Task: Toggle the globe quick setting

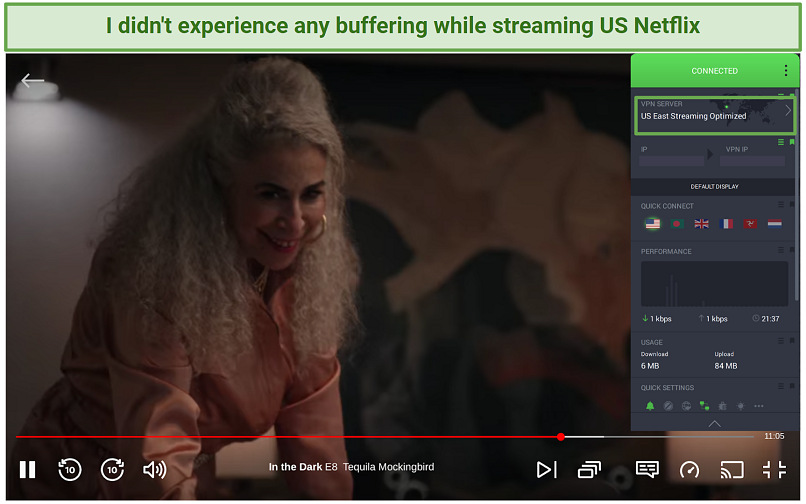Action: [x=686, y=406]
